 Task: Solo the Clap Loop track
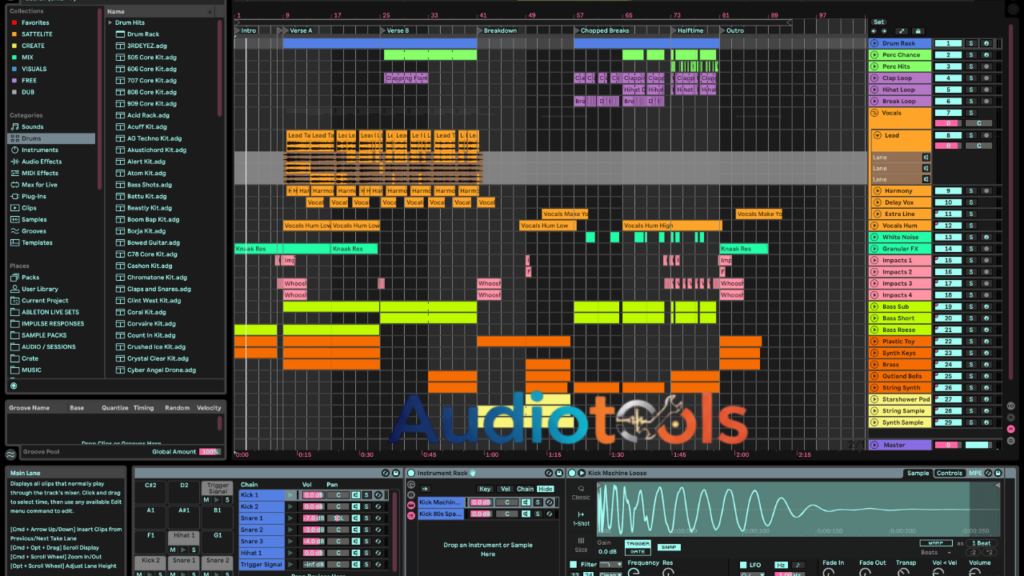point(971,78)
